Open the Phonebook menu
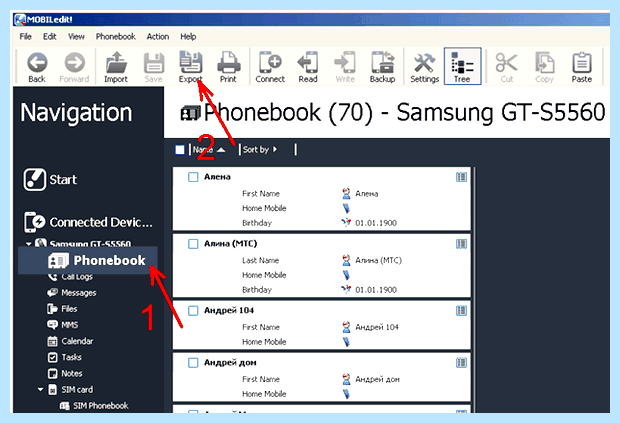The height and width of the screenshot is (423, 620). (x=115, y=37)
